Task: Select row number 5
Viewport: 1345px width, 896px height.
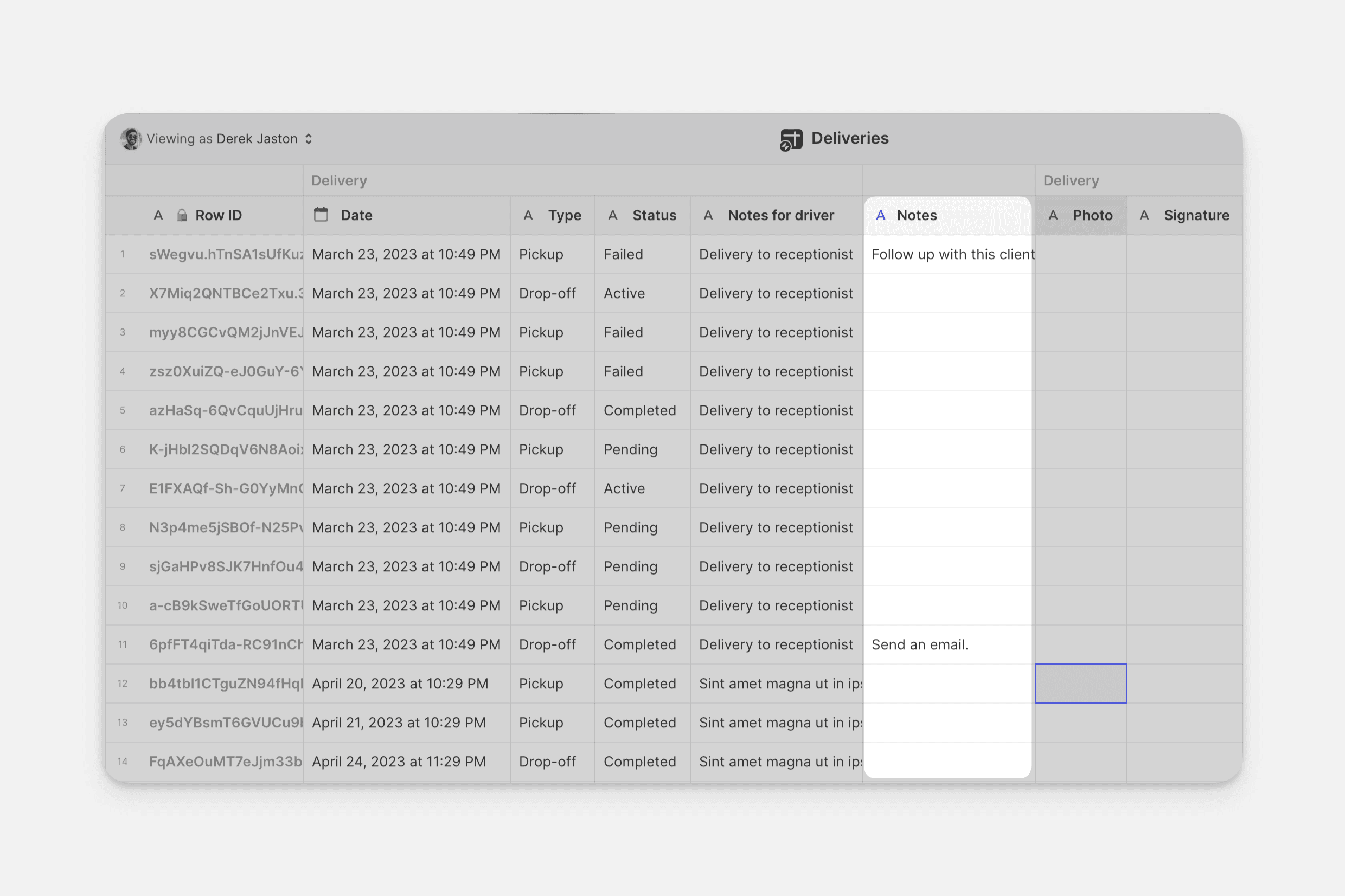Action: (x=123, y=410)
